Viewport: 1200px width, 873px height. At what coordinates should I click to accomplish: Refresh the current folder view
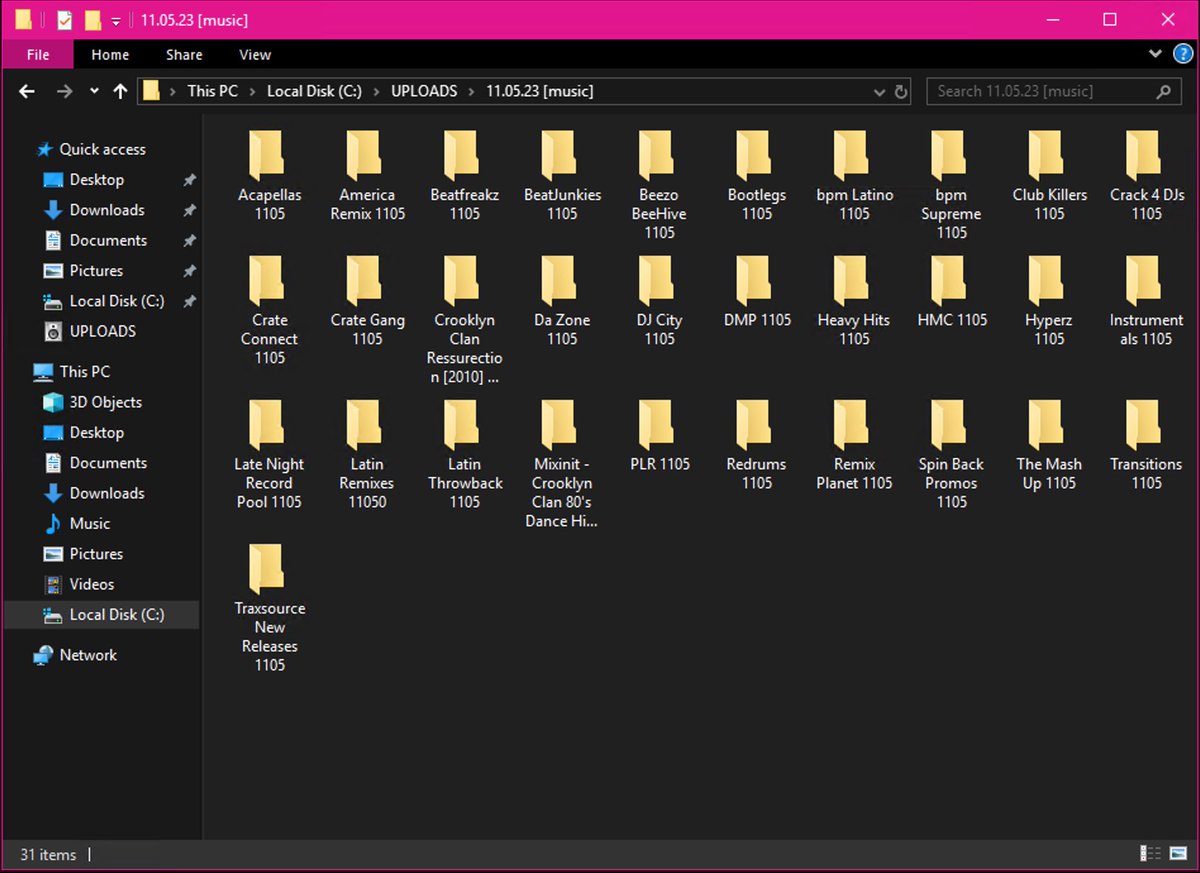coord(901,92)
